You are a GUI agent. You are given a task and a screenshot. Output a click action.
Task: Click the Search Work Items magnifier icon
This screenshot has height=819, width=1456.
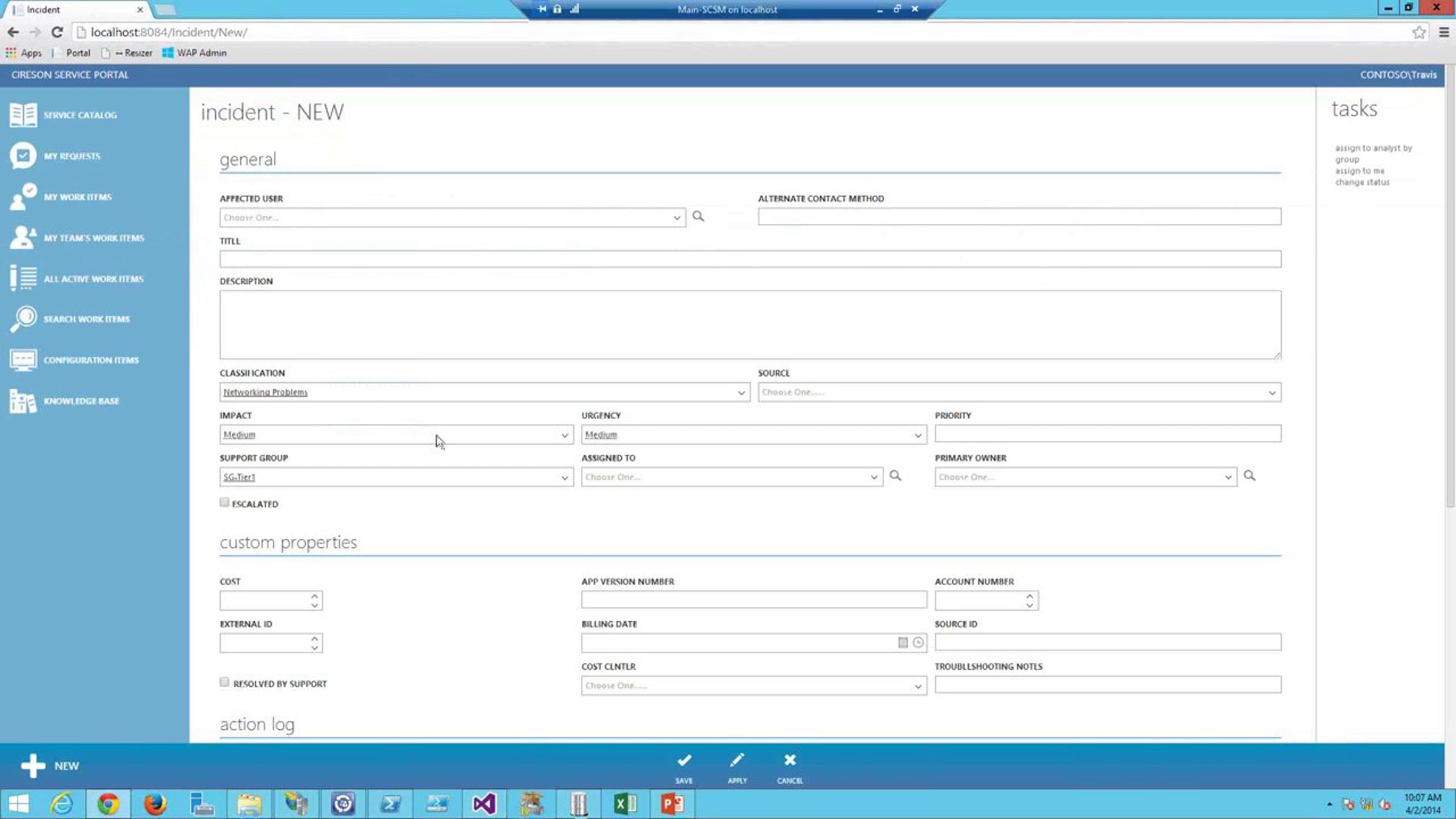[x=23, y=318]
